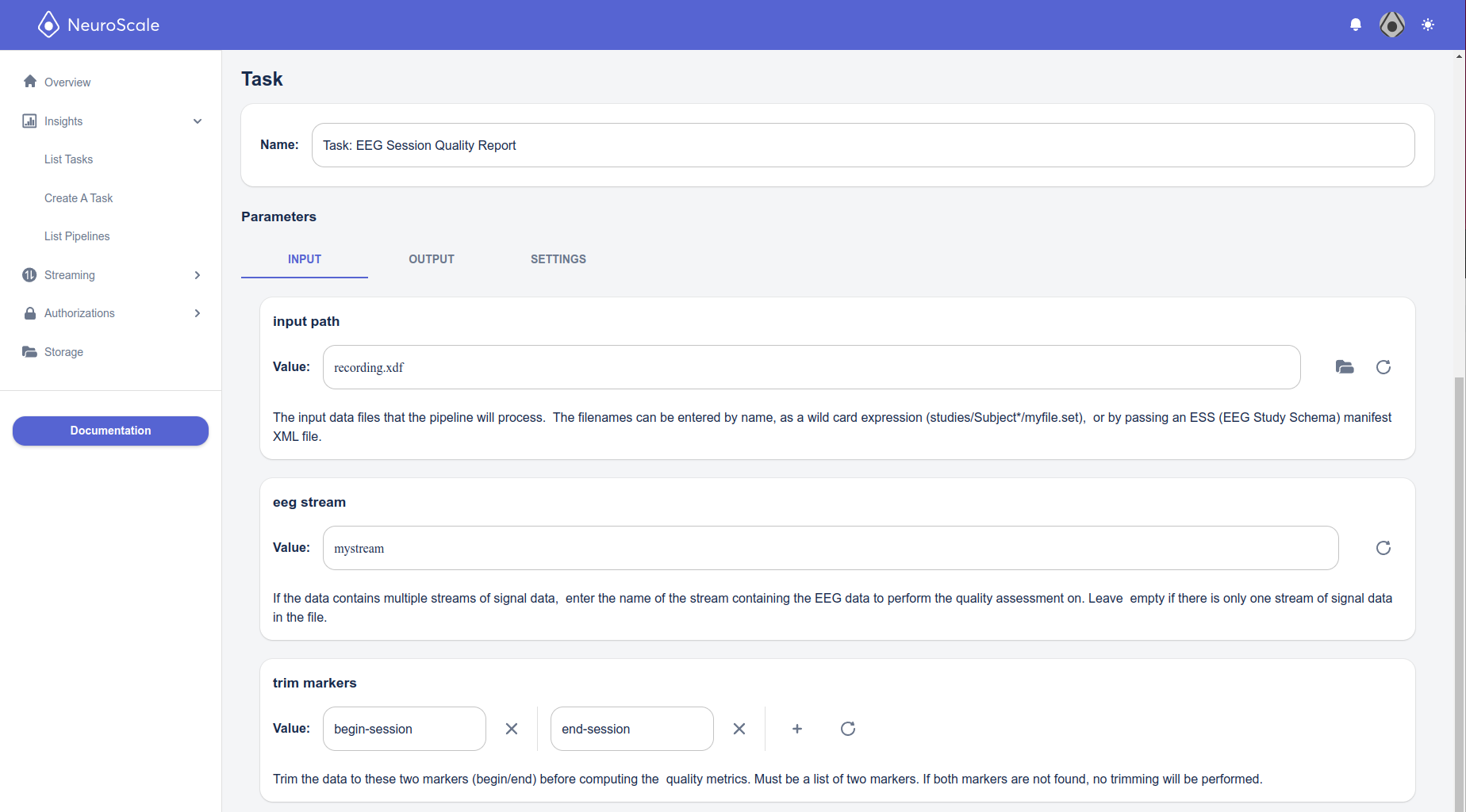1466x812 pixels.
Task: Go to Overview page
Action: pos(67,82)
